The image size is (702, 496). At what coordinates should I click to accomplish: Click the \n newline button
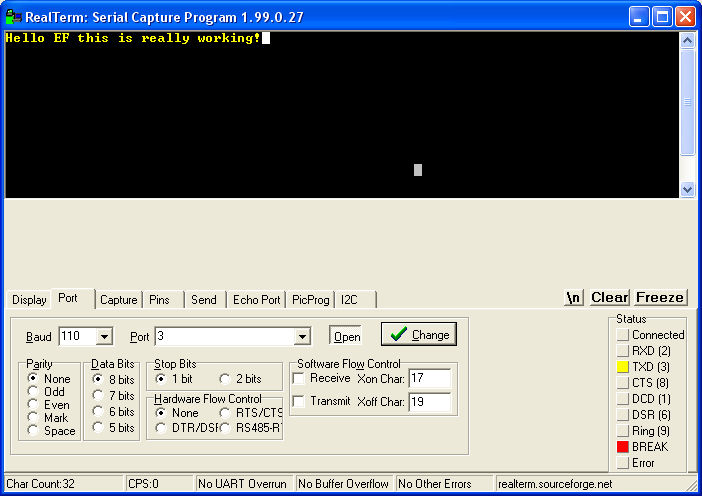pyautogui.click(x=574, y=297)
